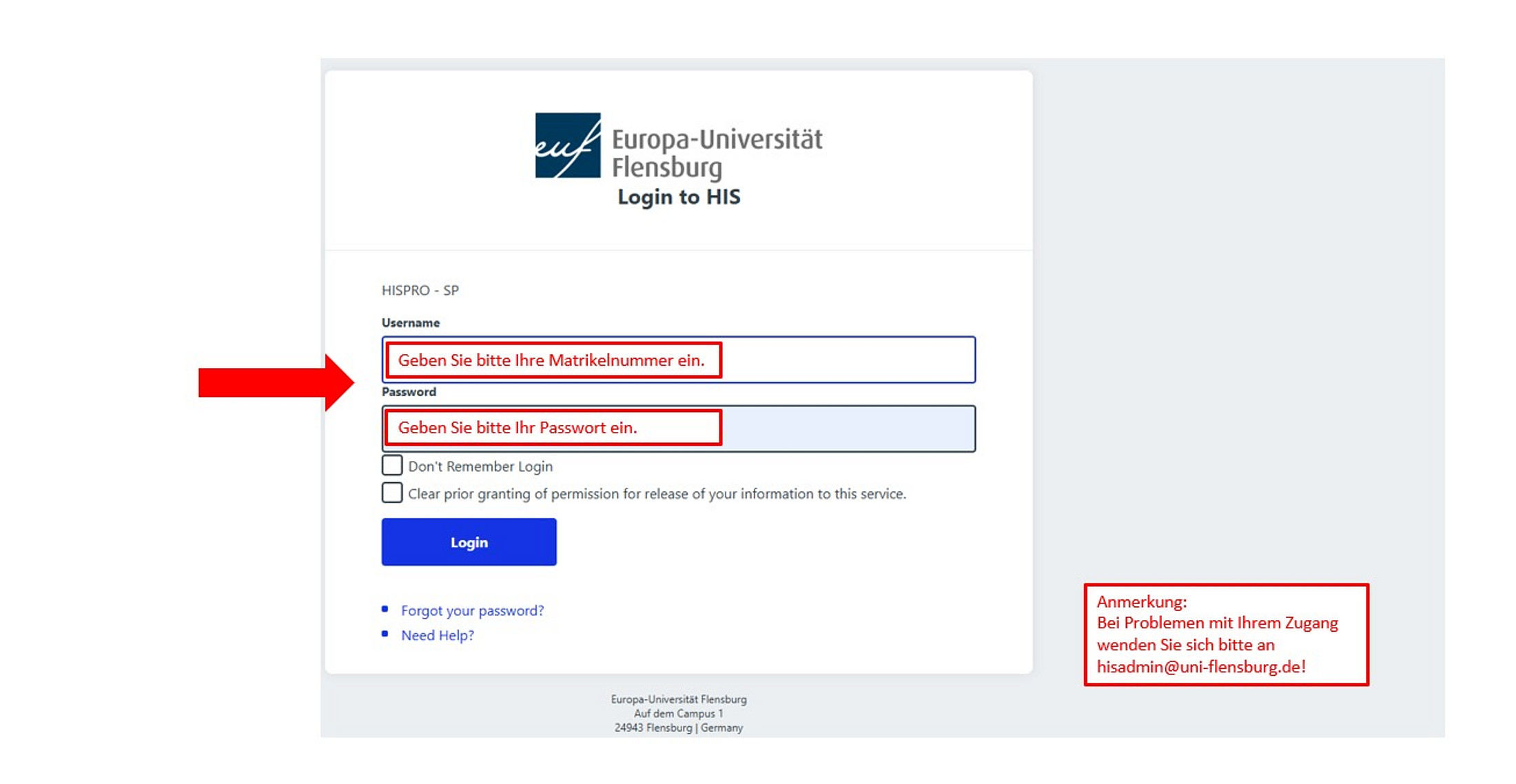Click the HISPRO - SP service name
The width and height of the screenshot is (1516, 784).
[x=420, y=290]
